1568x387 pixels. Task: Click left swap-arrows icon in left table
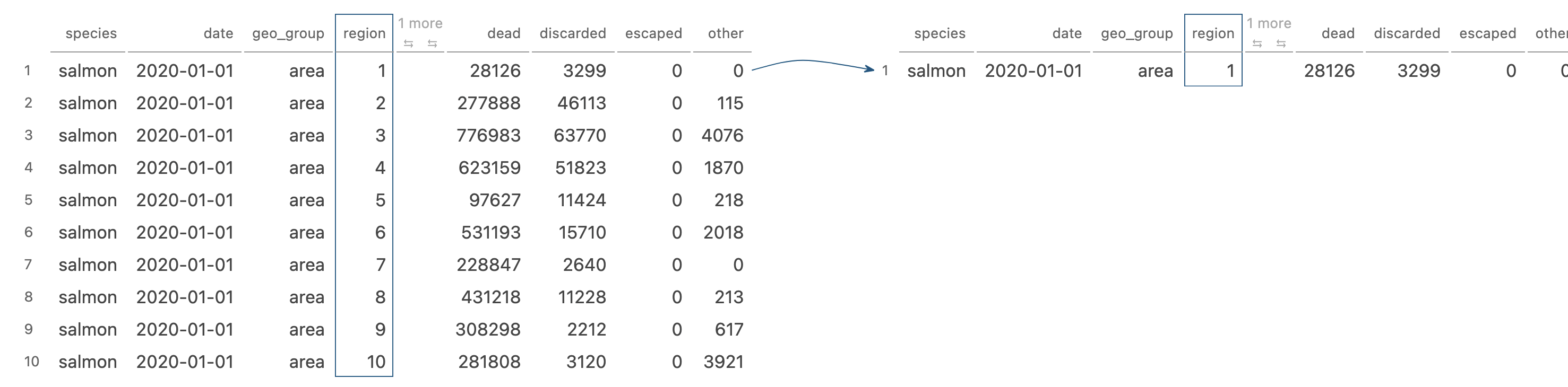coord(408,44)
